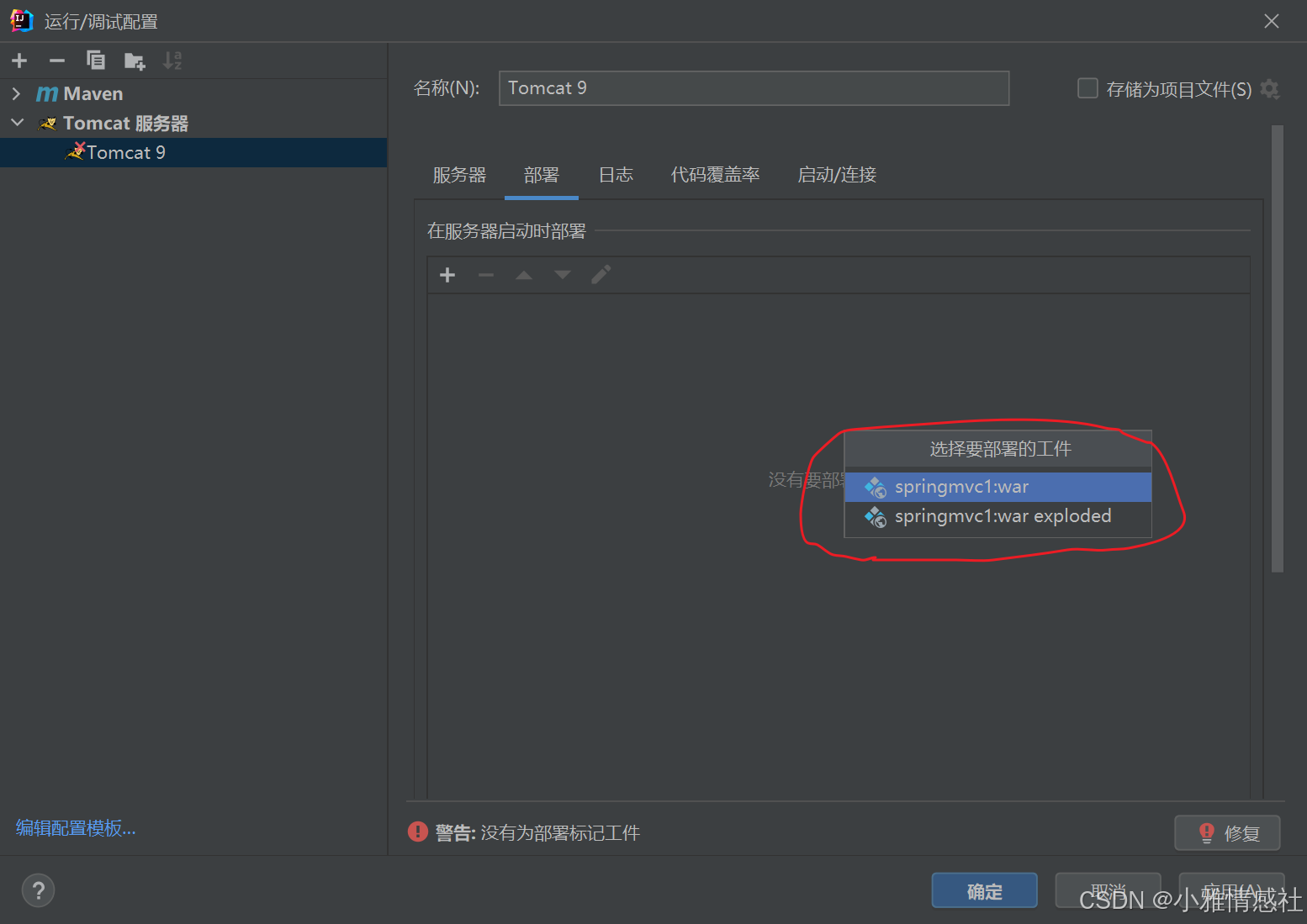Viewport: 1307px width, 924px height.
Task: Switch to the 启动/连接 tab
Action: (x=837, y=175)
